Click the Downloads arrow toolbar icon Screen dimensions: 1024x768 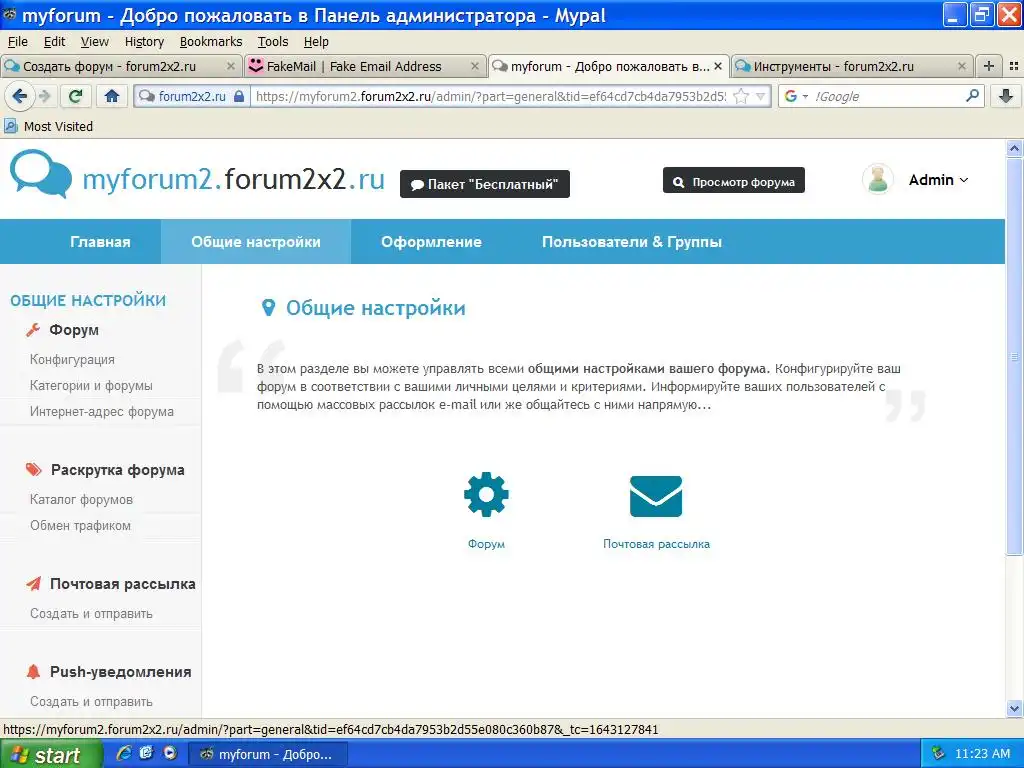coord(1006,97)
